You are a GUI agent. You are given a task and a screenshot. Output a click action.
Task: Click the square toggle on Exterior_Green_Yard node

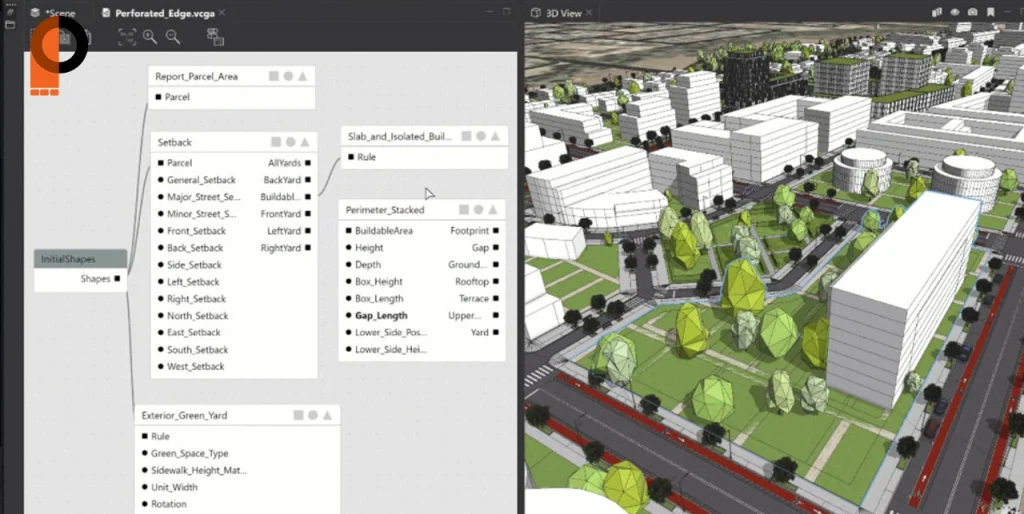click(x=298, y=415)
